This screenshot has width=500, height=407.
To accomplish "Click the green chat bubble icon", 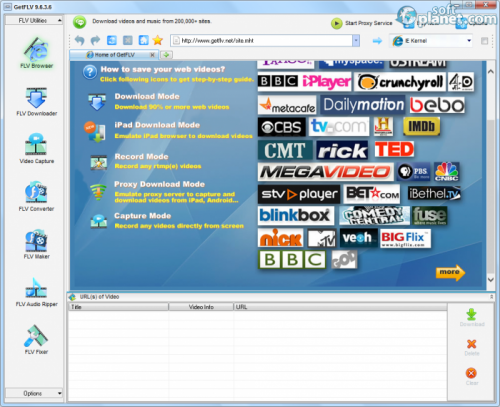I will click(79, 22).
